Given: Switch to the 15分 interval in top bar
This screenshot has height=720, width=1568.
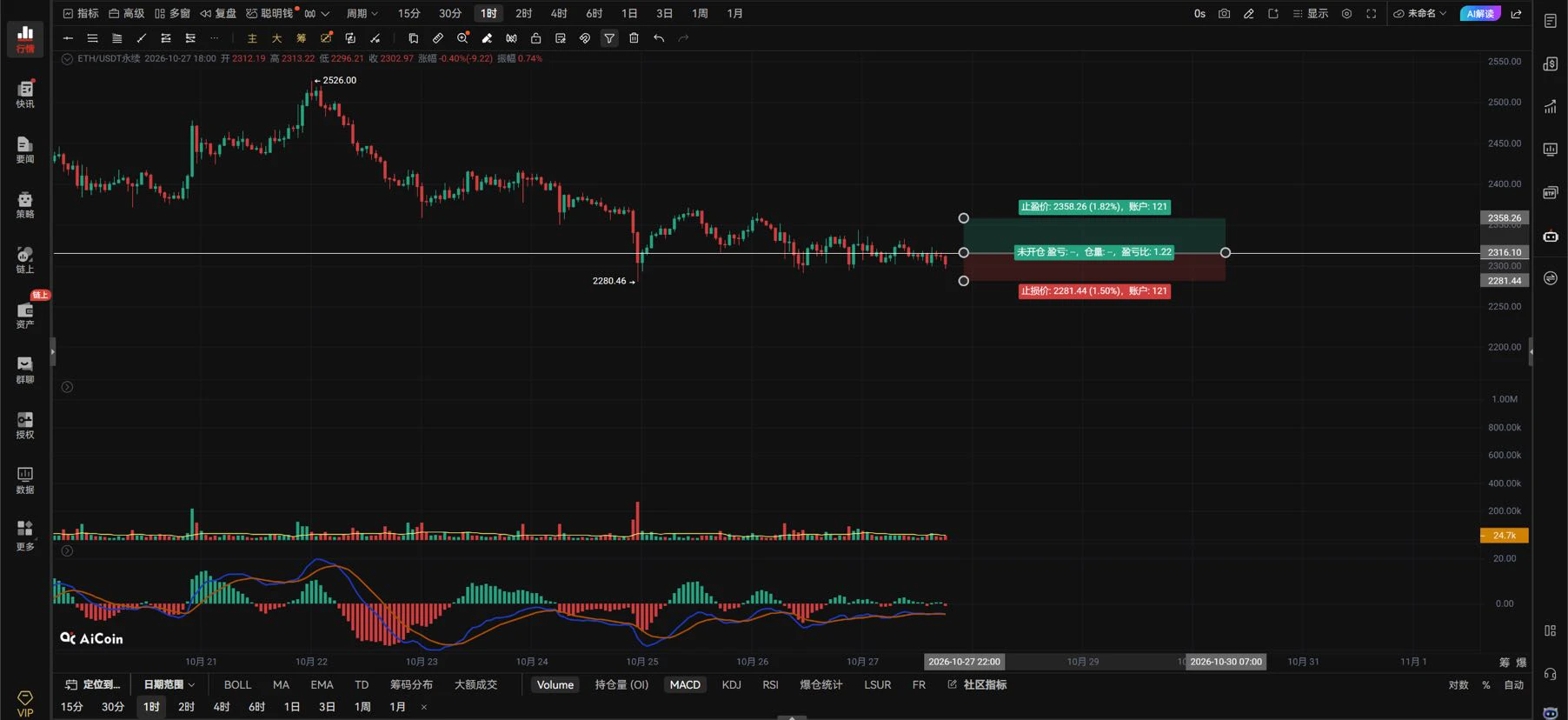Looking at the screenshot, I should (x=409, y=14).
